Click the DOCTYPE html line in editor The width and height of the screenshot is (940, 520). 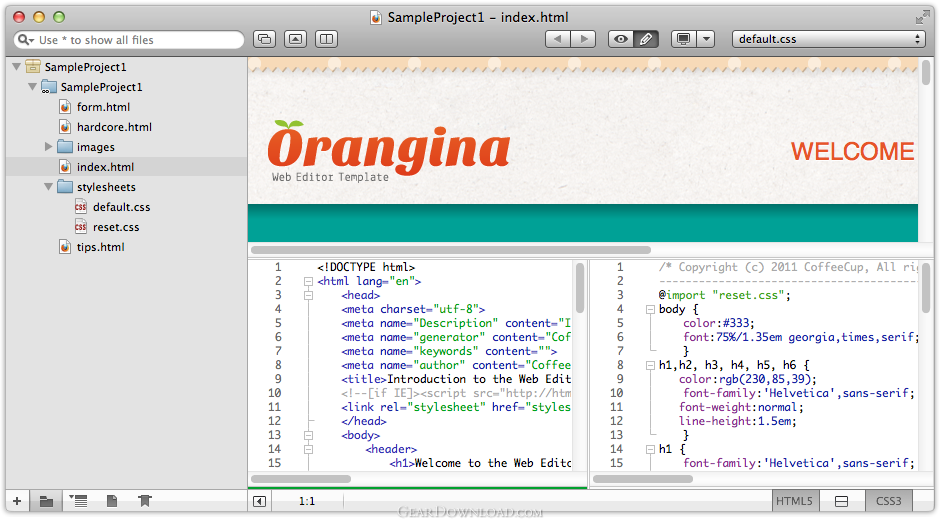[x=366, y=267]
